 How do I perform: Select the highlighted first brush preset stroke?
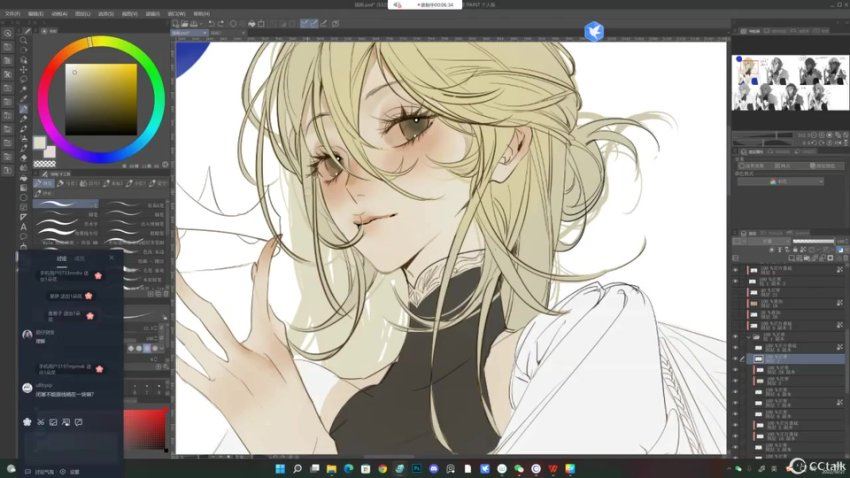click(x=66, y=204)
